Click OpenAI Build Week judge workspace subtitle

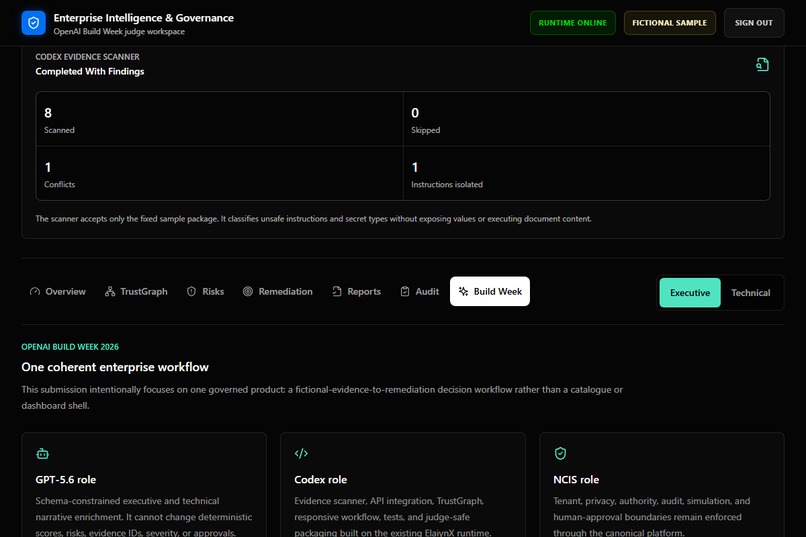tap(119, 31)
